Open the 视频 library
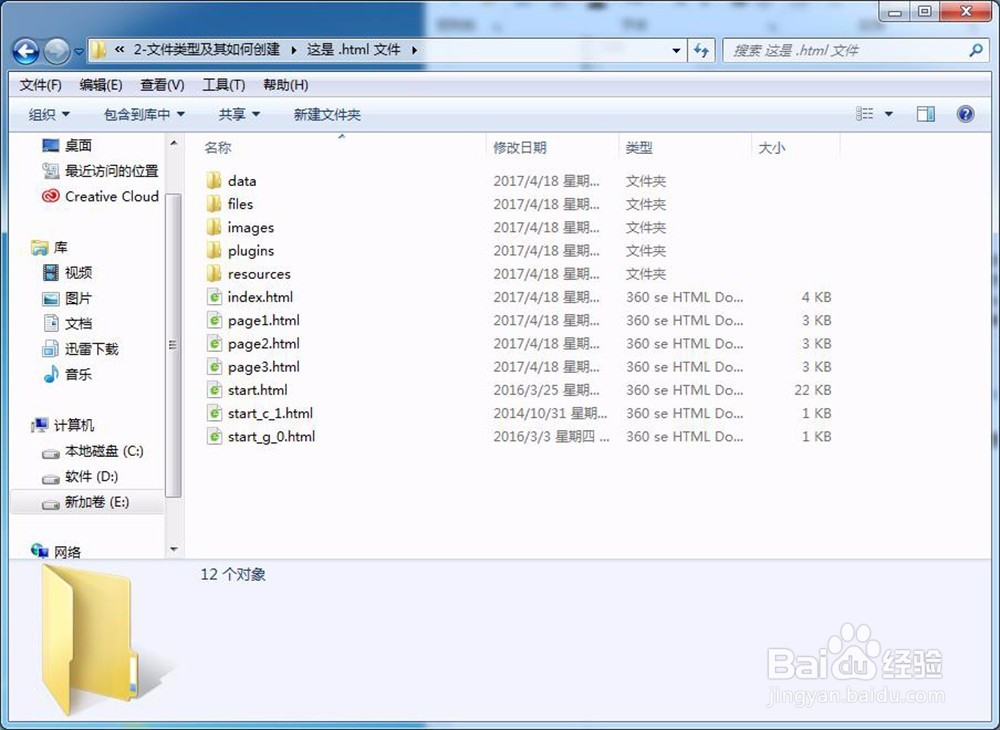The image size is (1000, 730). pyautogui.click(x=68, y=273)
